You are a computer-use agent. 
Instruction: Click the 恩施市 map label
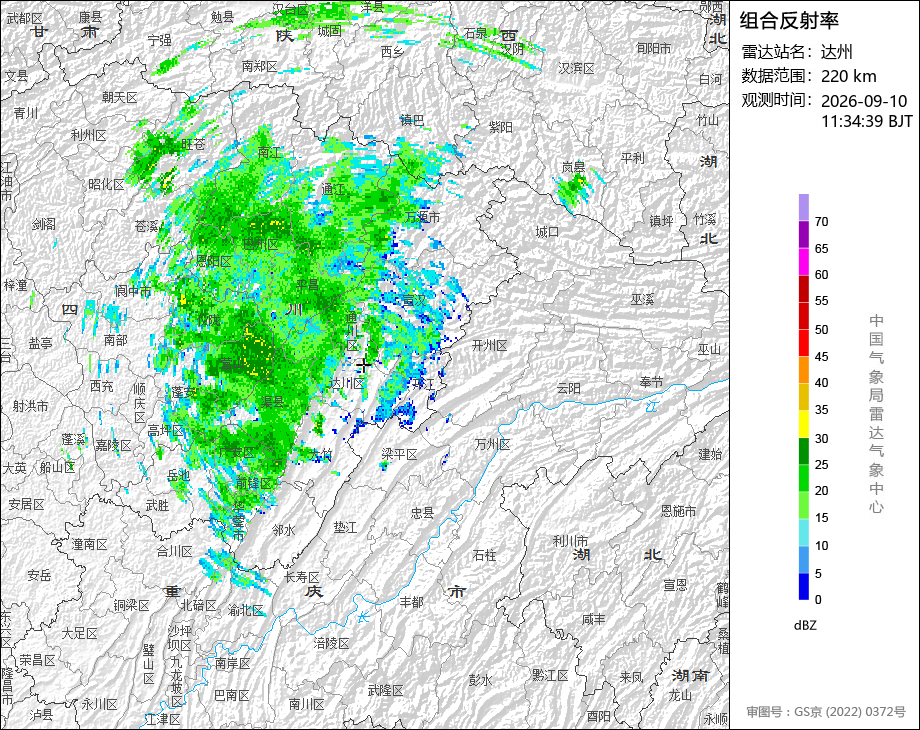pos(678,511)
